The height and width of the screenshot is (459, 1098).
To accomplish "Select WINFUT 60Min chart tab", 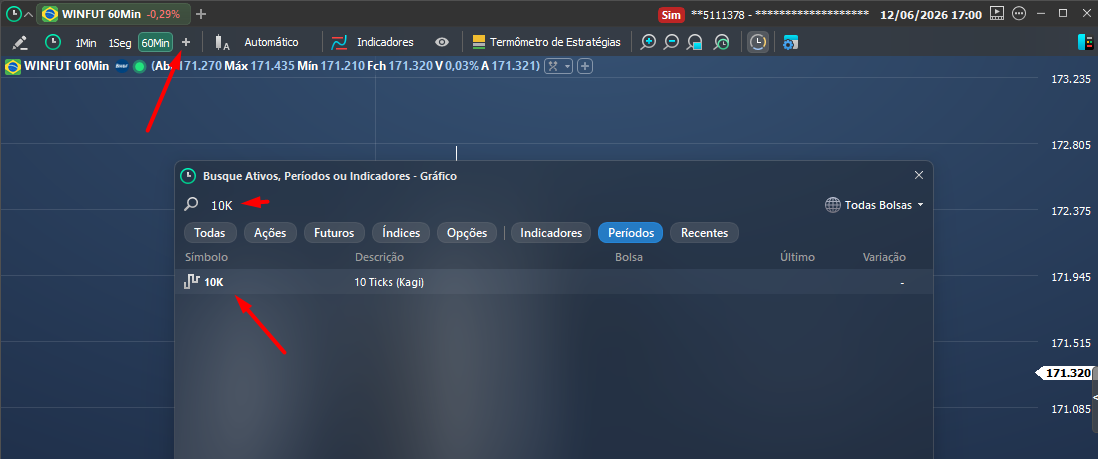I will pyautogui.click(x=112, y=13).
